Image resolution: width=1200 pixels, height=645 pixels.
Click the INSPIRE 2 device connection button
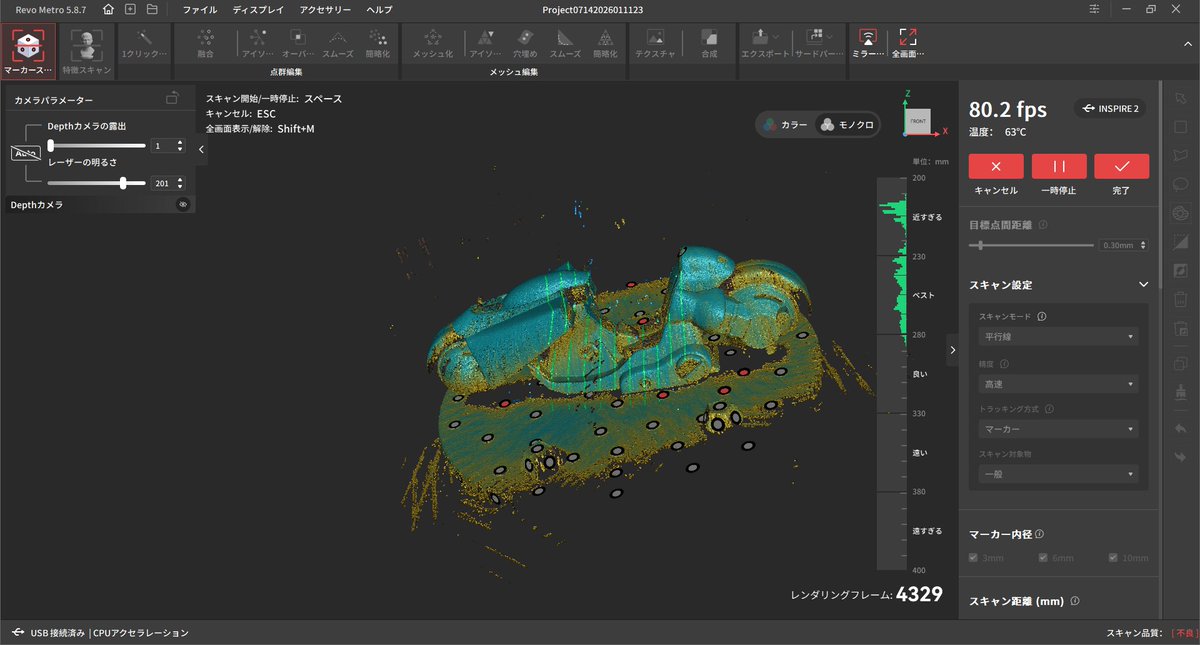click(1110, 108)
